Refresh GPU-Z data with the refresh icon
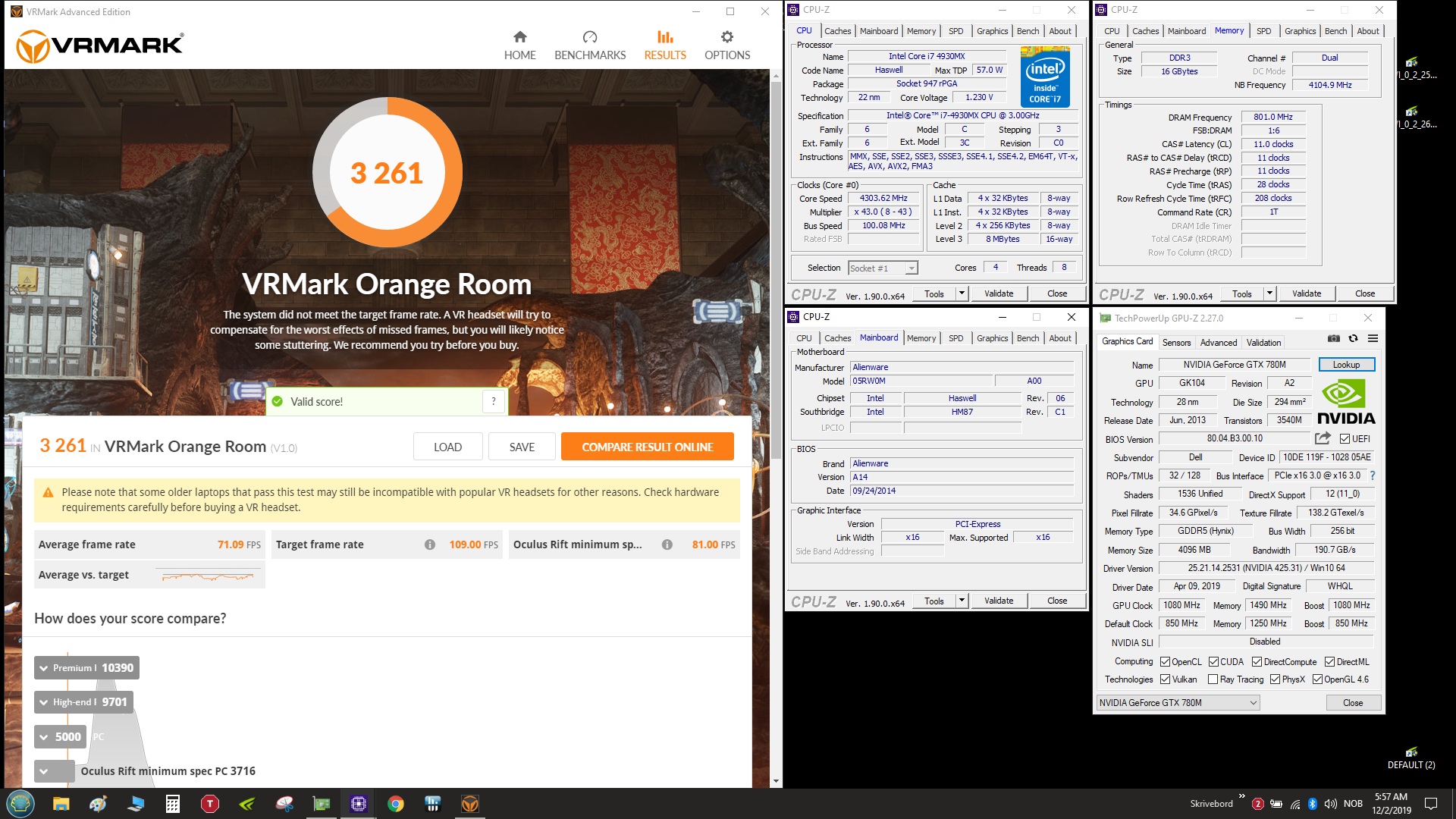 tap(1353, 339)
